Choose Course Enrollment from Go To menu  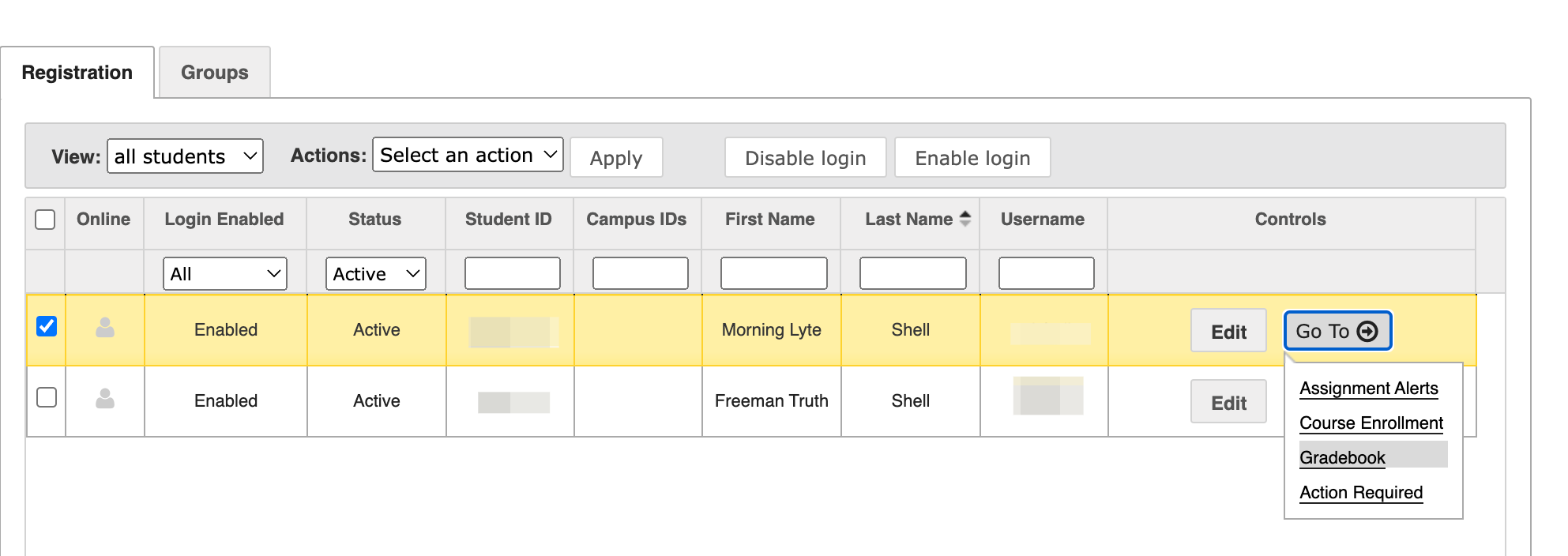[x=1371, y=423]
